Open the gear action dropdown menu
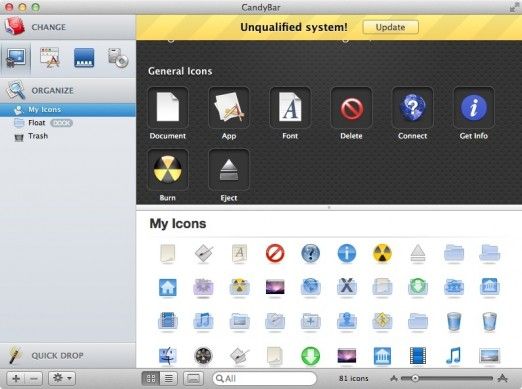Screen dimensions: 522x389 point(62,378)
